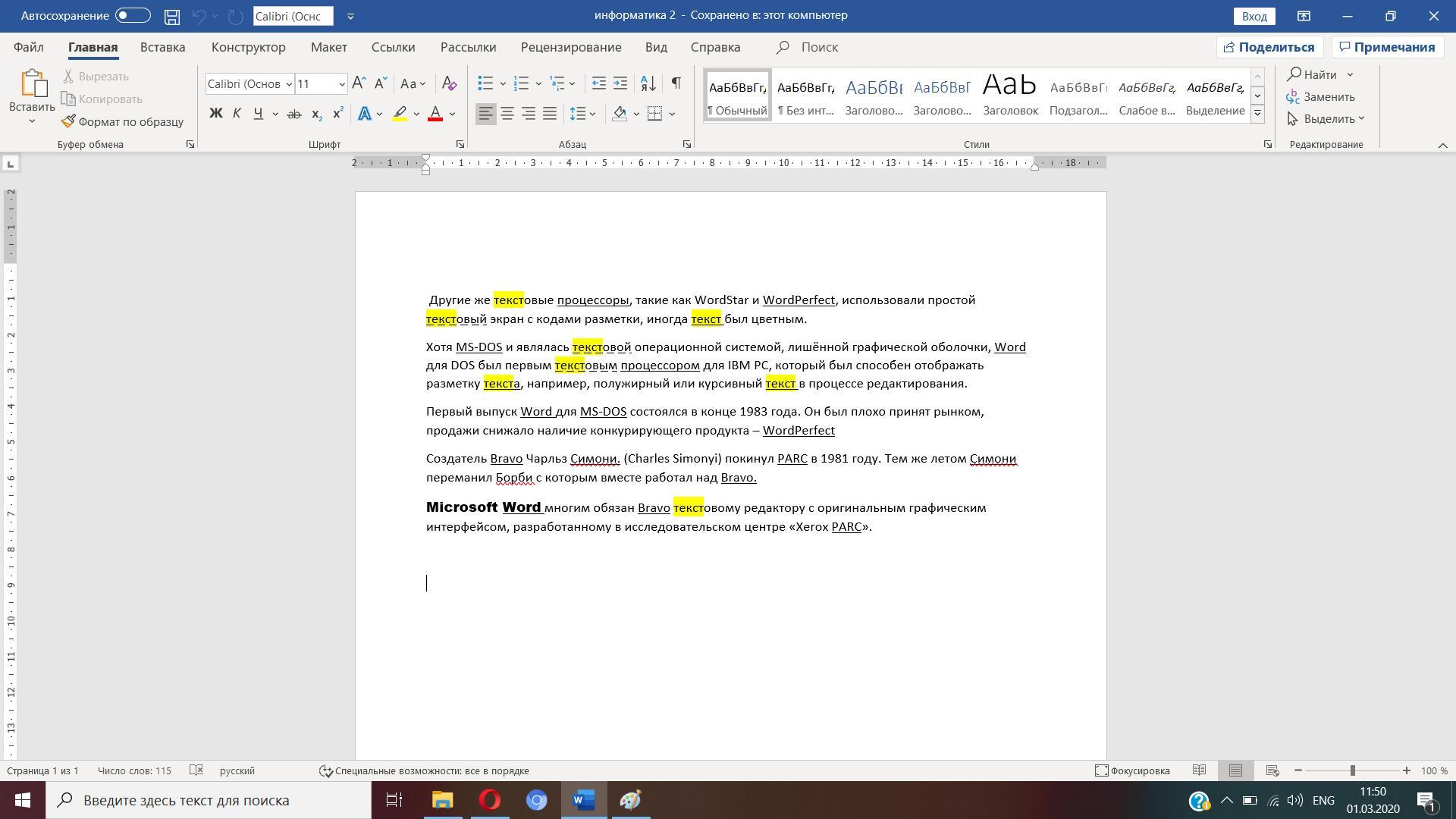Screen dimensions: 1456x819
Task: Toggle the Autosave switch
Action: pyautogui.click(x=133, y=16)
